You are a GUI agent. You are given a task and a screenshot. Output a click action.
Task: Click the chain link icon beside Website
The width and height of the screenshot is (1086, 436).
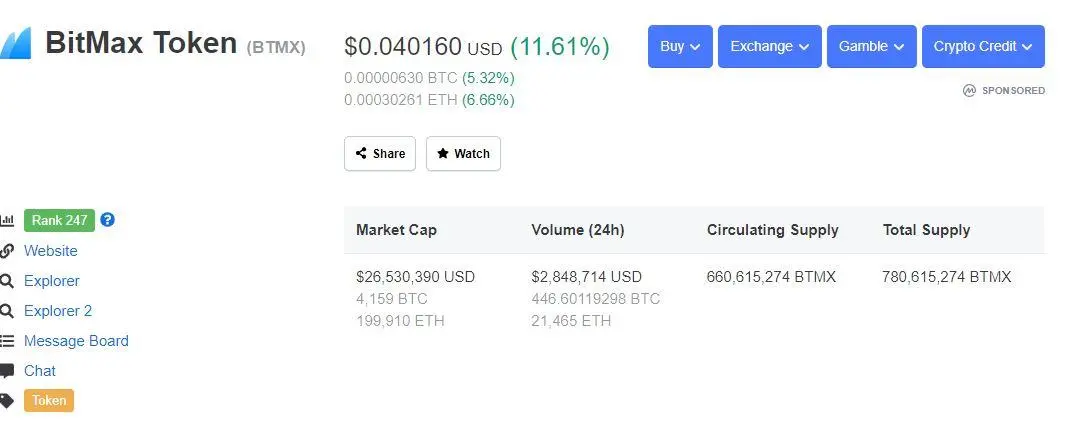pos(7,251)
